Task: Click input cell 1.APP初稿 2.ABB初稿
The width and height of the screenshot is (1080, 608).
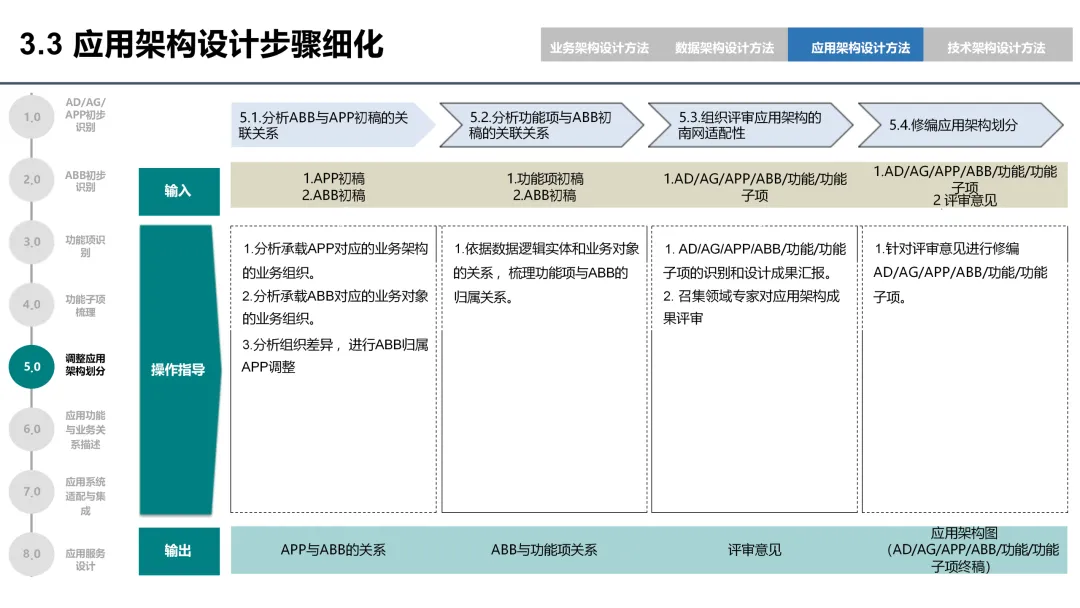Action: (x=334, y=187)
